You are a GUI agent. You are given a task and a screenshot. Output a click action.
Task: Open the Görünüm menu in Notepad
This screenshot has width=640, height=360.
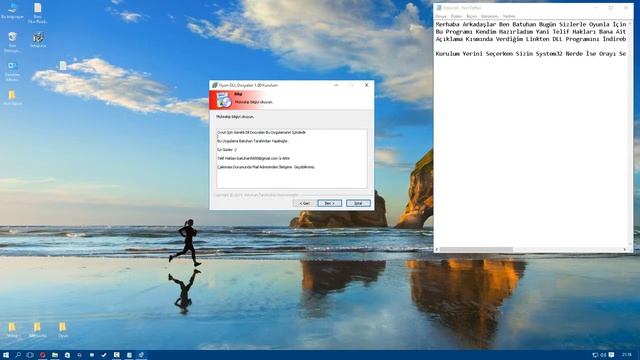click(x=489, y=16)
